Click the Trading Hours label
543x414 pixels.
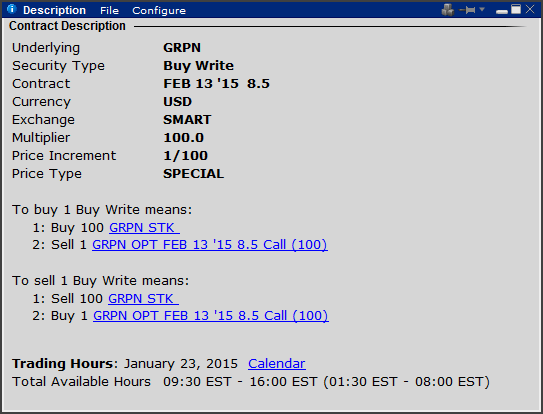[x=64, y=364]
